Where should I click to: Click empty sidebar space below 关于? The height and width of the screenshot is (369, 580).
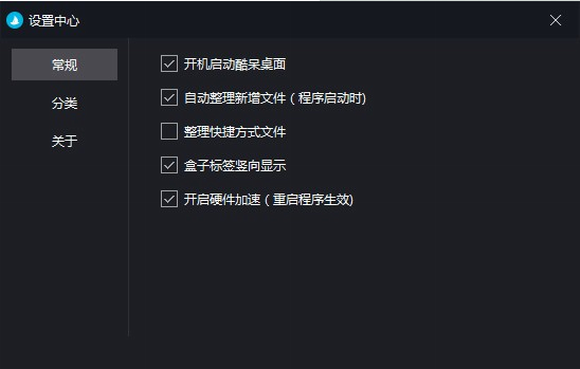pos(64,244)
